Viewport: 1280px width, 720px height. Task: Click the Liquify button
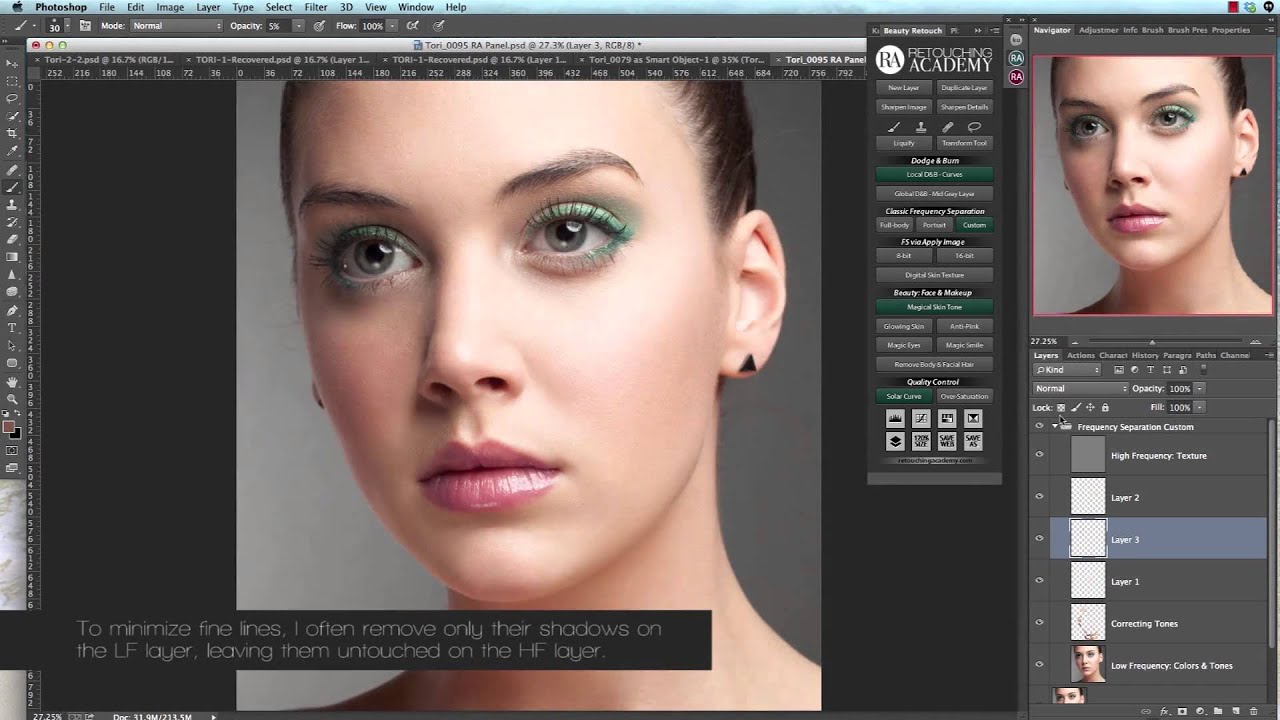coord(904,143)
